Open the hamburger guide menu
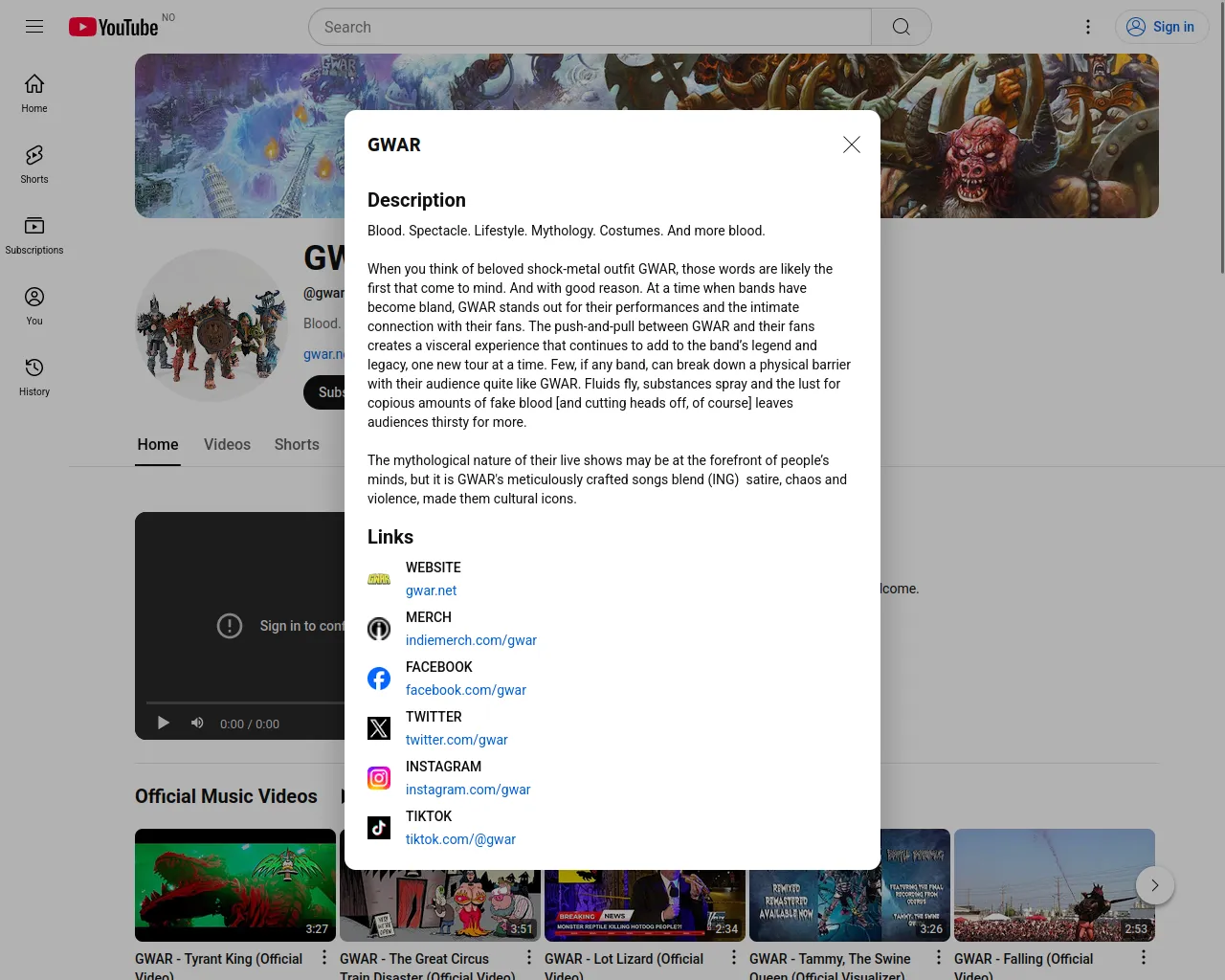The image size is (1225, 980). click(x=34, y=27)
